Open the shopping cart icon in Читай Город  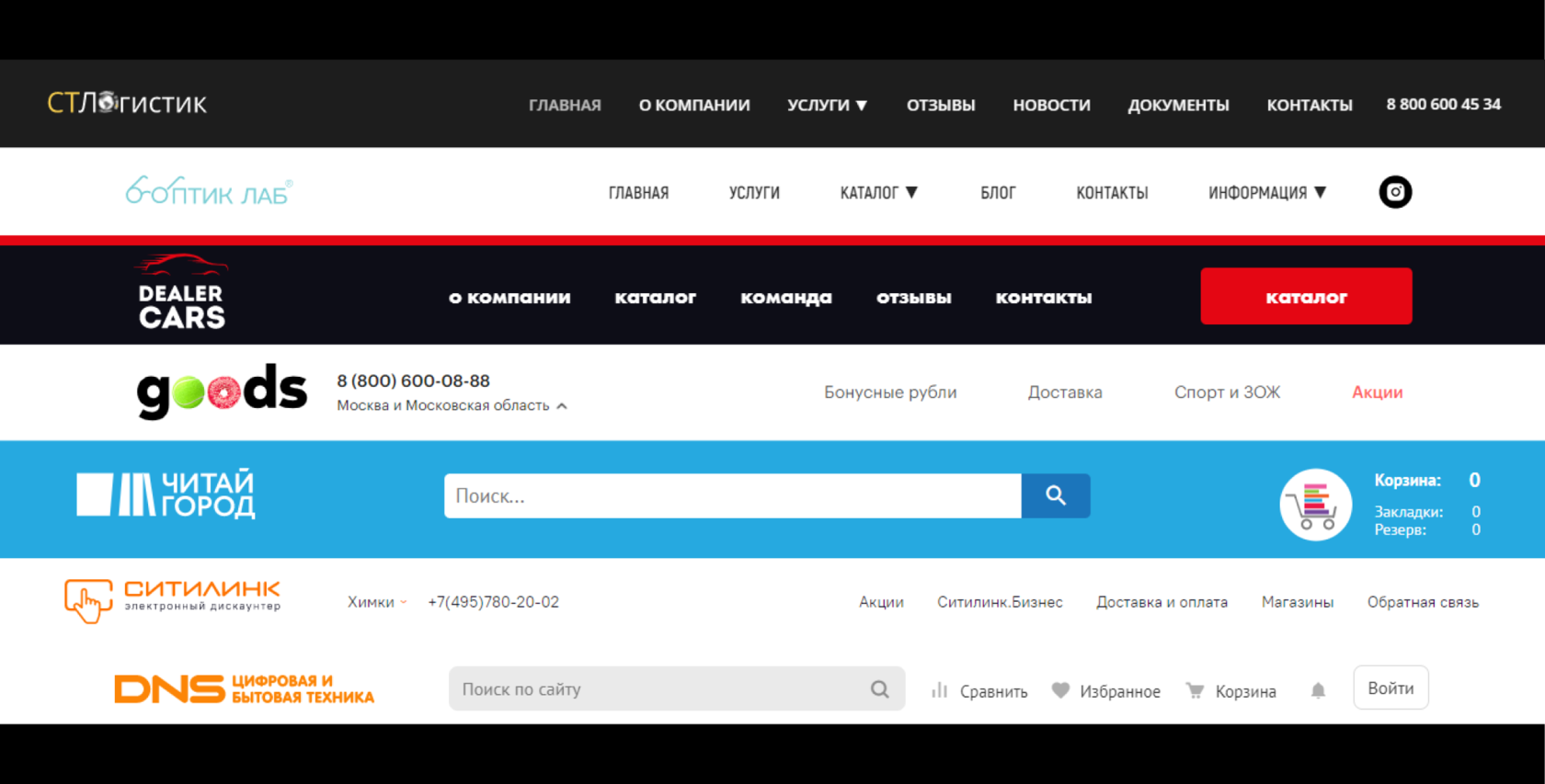pyautogui.click(x=1315, y=505)
